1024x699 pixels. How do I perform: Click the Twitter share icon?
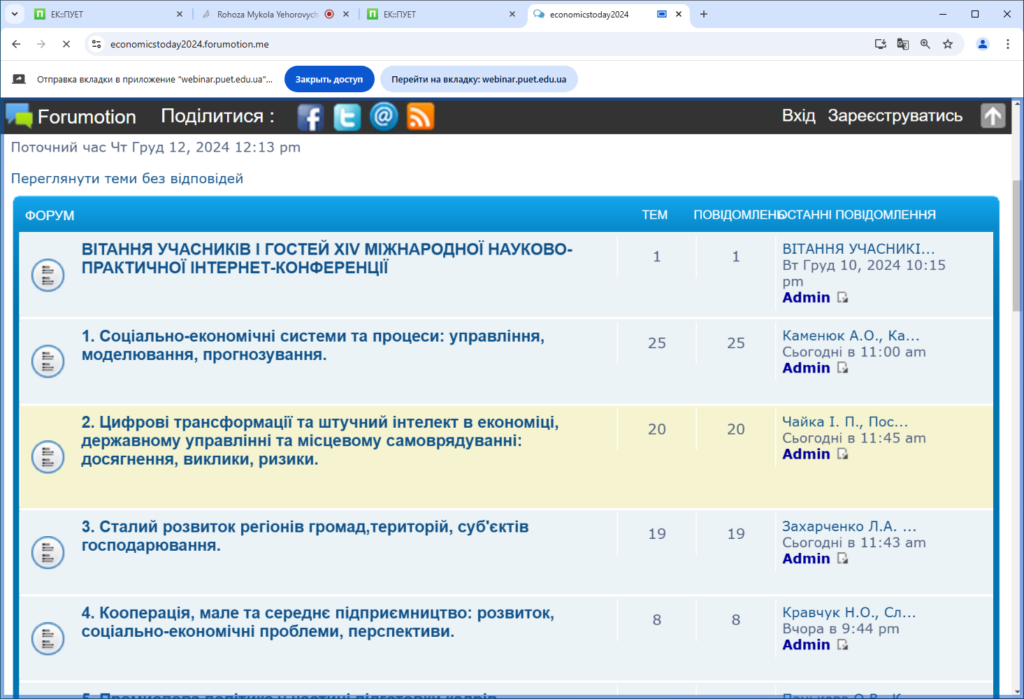[x=347, y=117]
